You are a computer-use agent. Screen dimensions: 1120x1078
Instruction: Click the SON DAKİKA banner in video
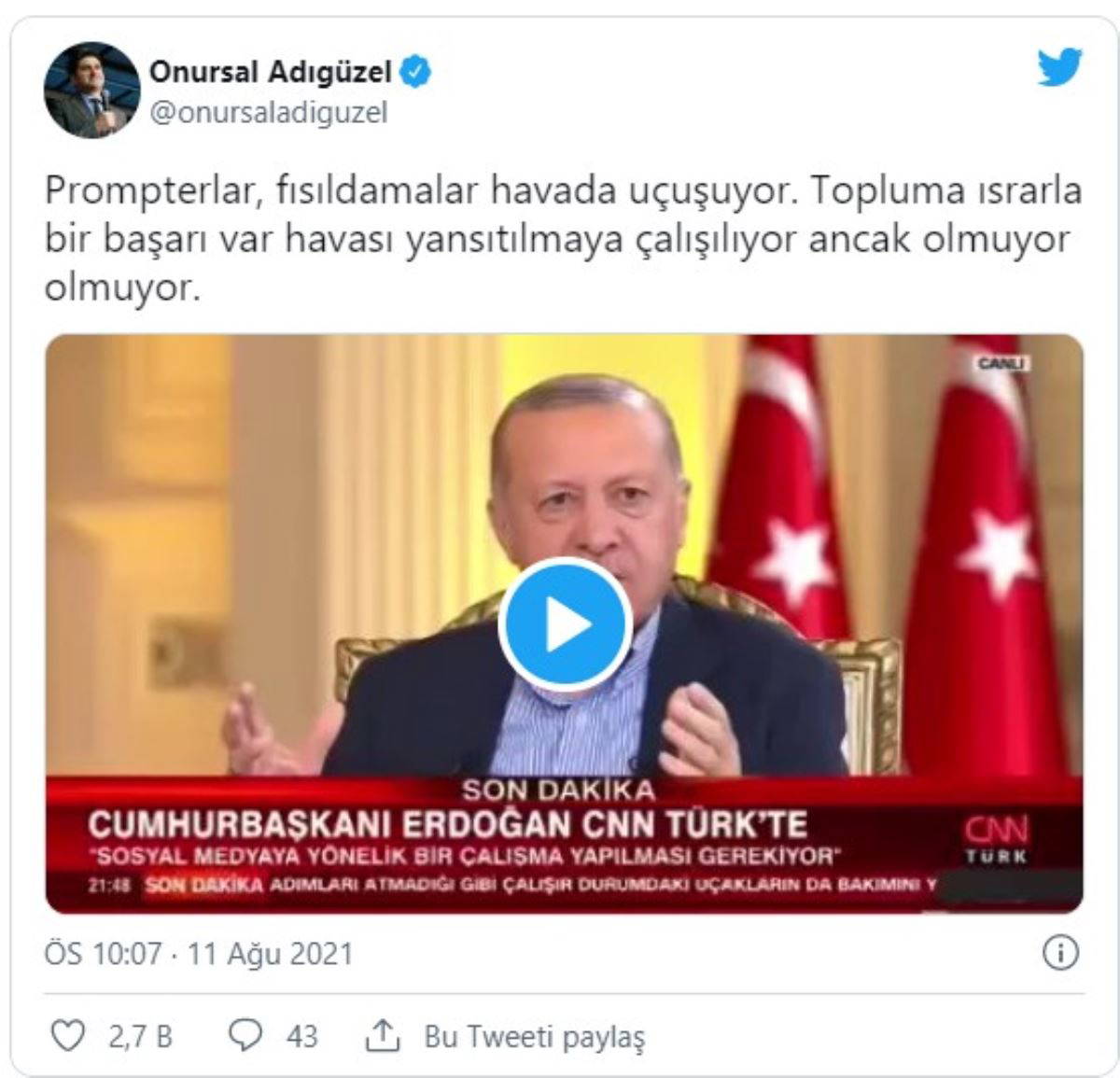tap(558, 791)
